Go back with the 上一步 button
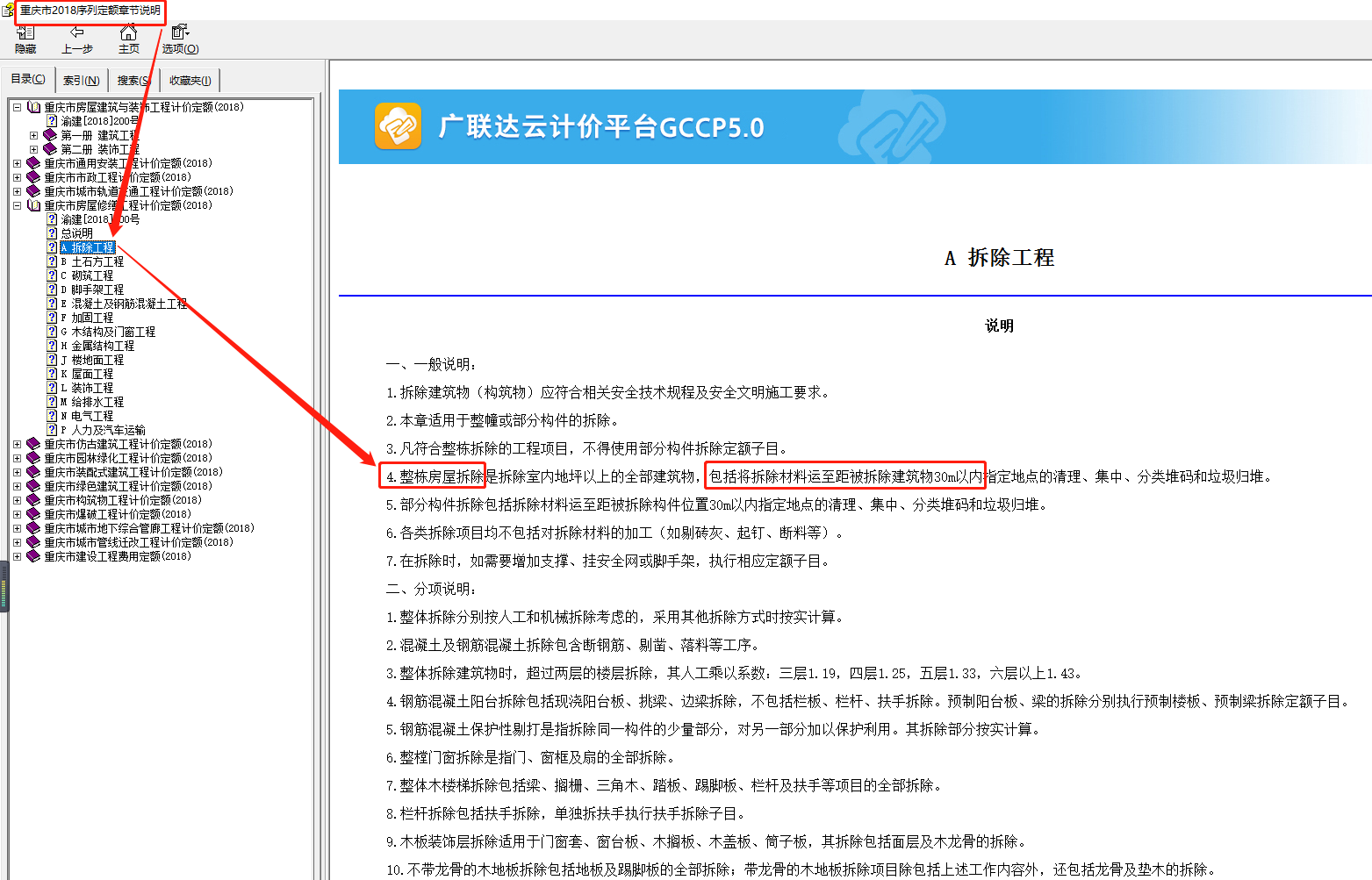1372x880 pixels. coord(77,39)
